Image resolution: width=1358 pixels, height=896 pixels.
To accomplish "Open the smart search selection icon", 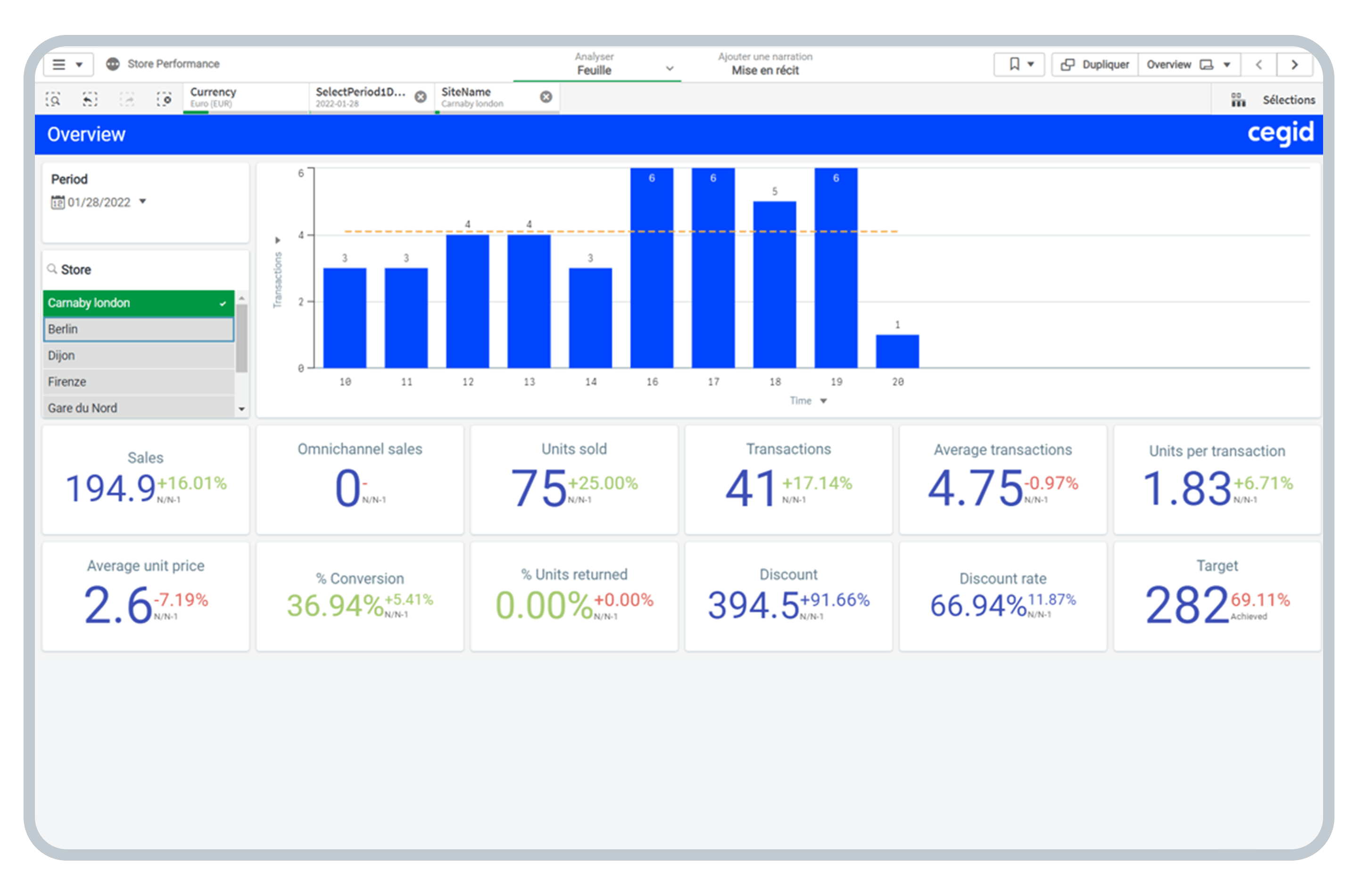I will click(53, 100).
